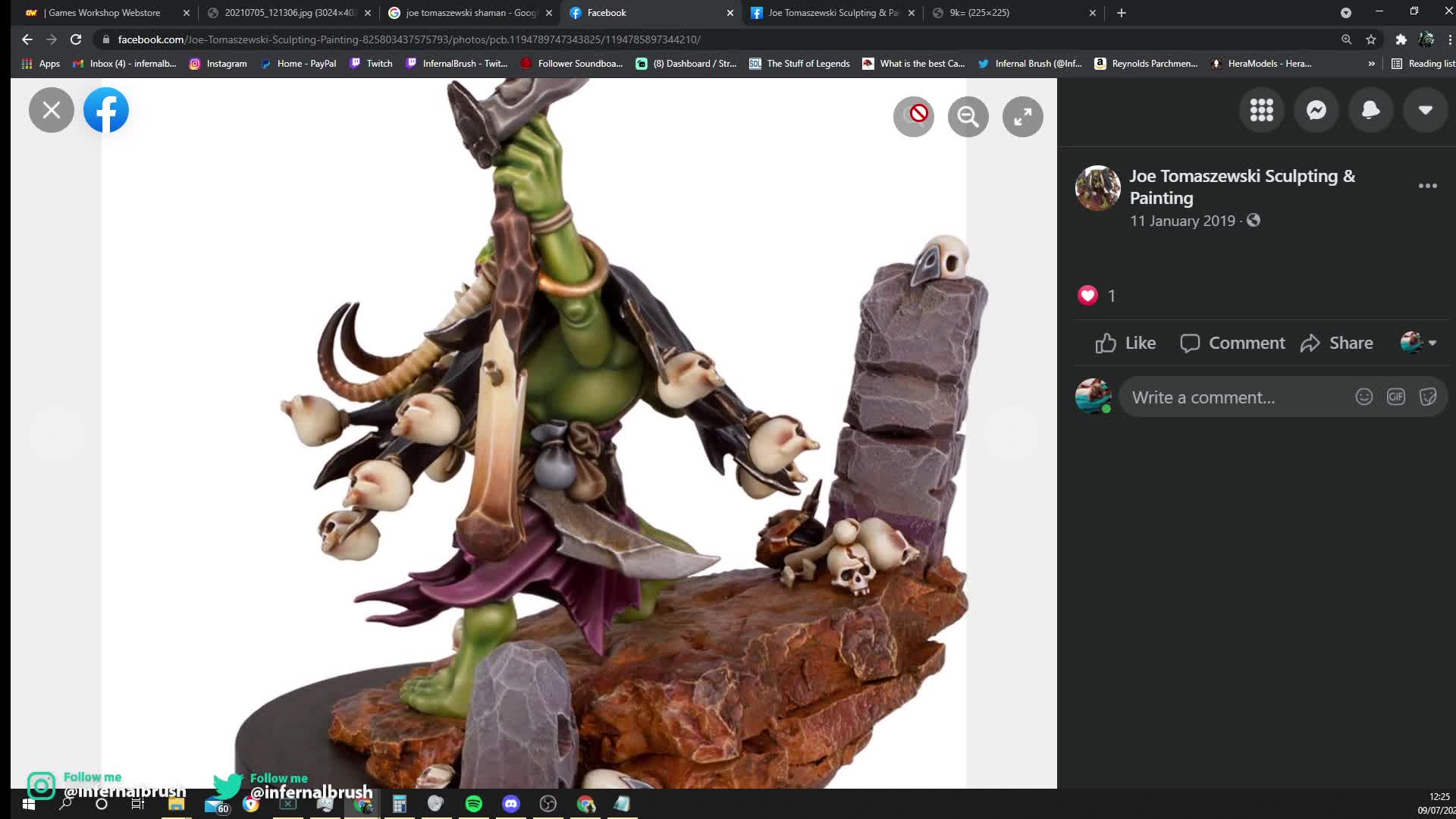
Task: Open HeraModels bookmark
Action: [x=1261, y=64]
